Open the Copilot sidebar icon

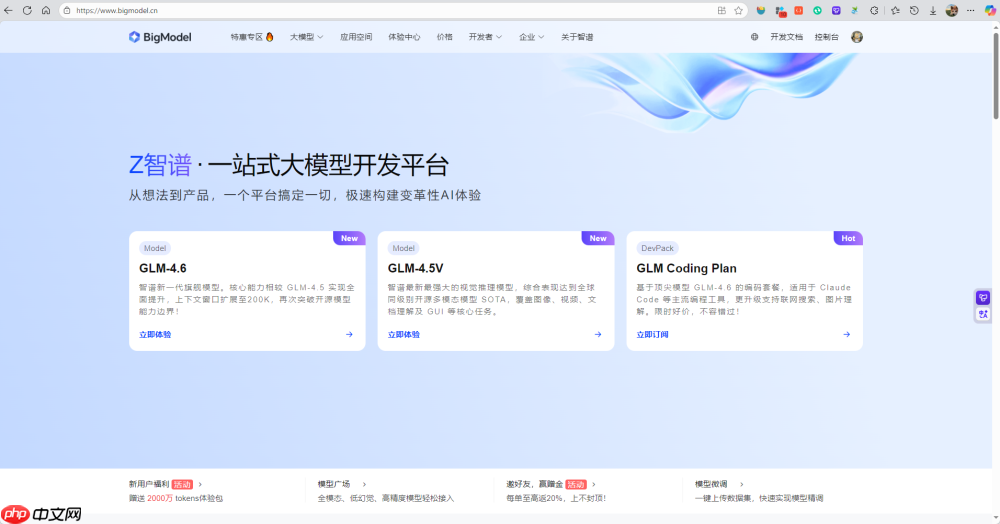(990, 10)
